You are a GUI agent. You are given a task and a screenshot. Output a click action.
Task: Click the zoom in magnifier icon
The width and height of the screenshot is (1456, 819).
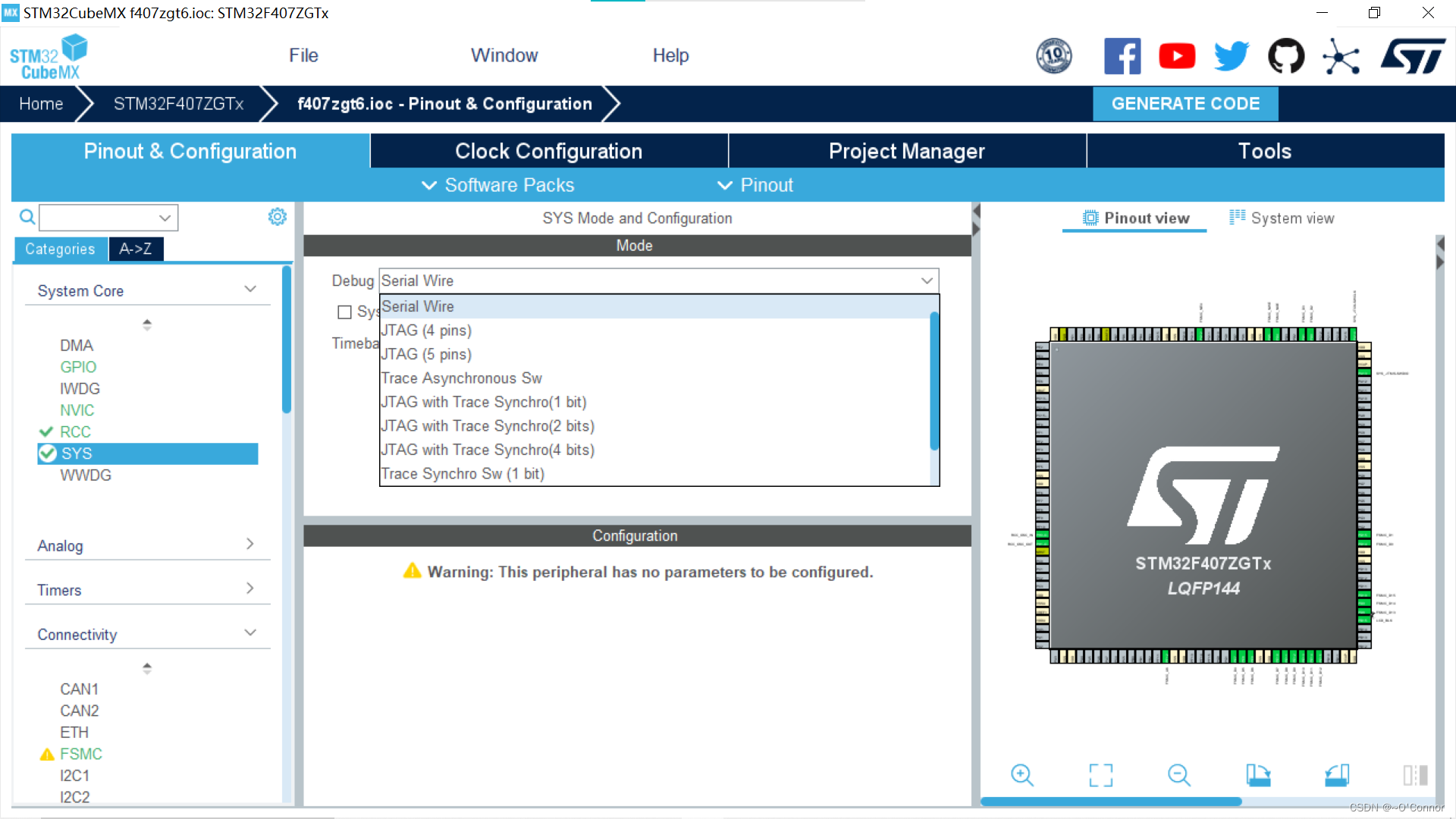click(x=1021, y=775)
